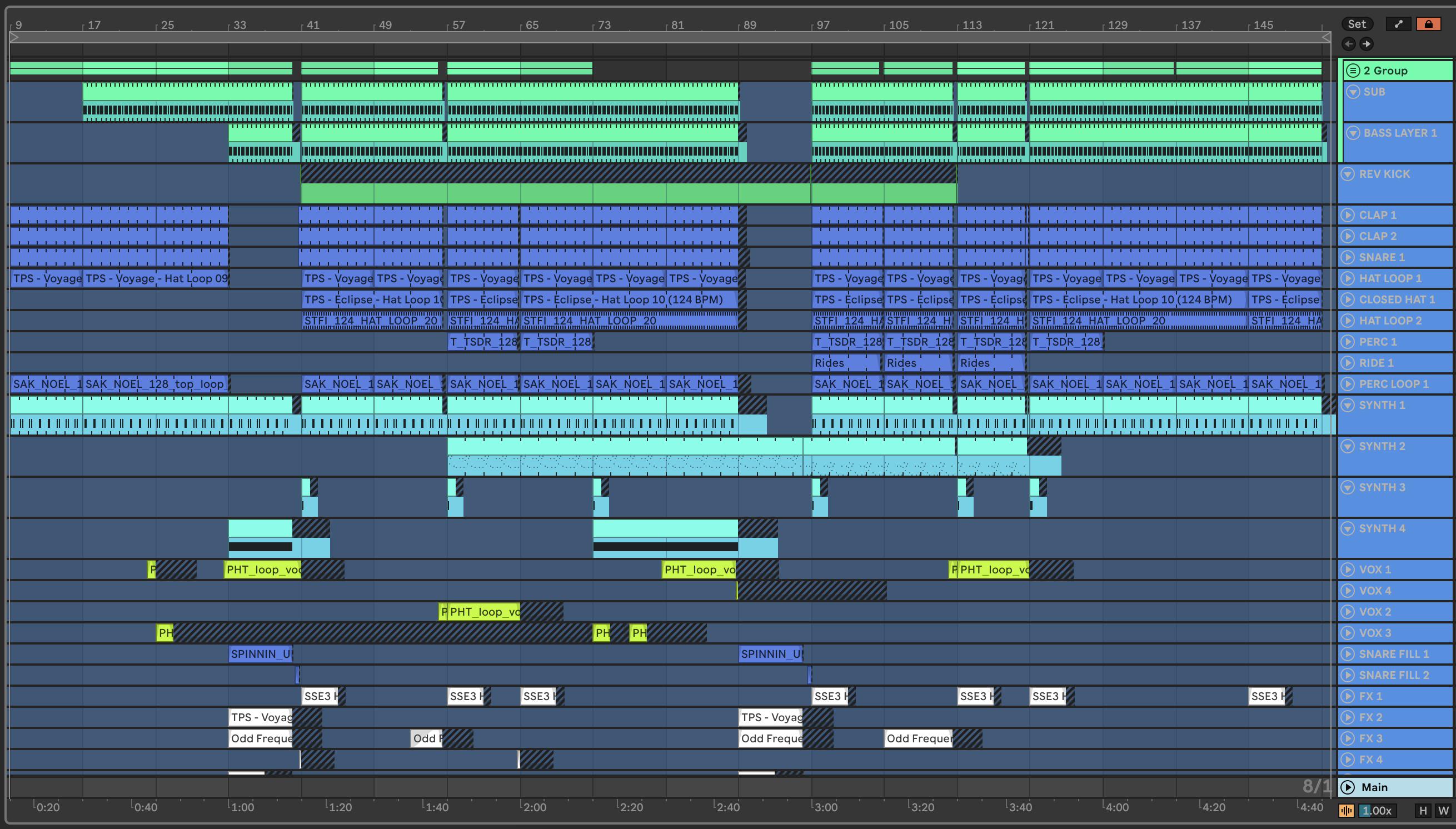Unfold the Main track arrow
Viewport: 1456px width, 829px height.
[x=1347, y=787]
